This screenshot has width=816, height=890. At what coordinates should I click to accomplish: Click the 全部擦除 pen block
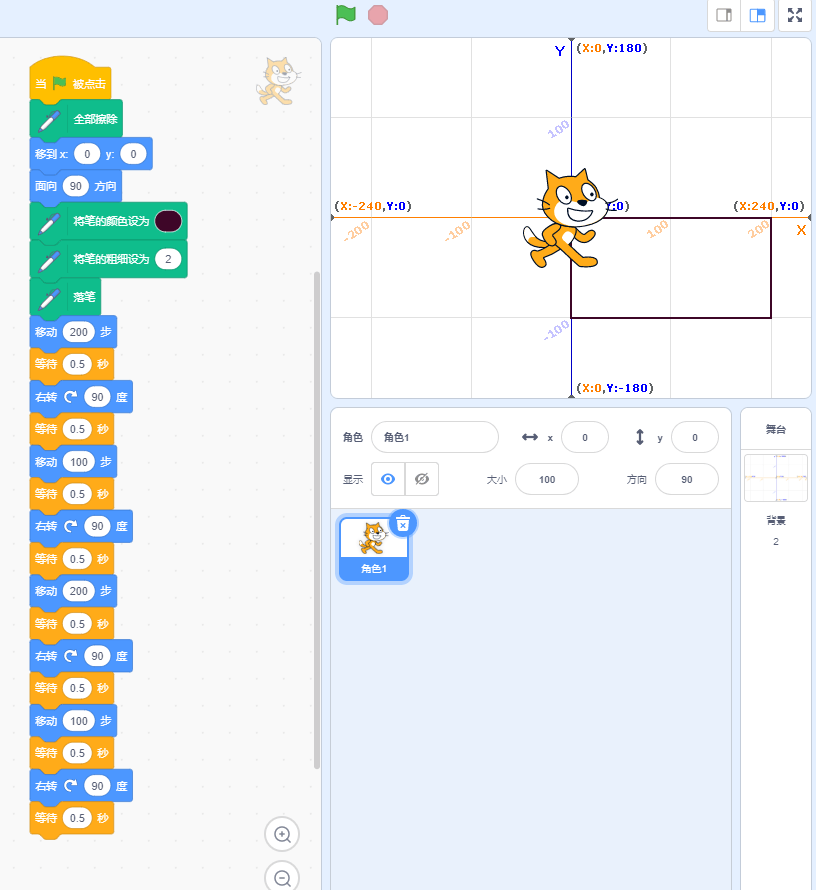(76, 119)
